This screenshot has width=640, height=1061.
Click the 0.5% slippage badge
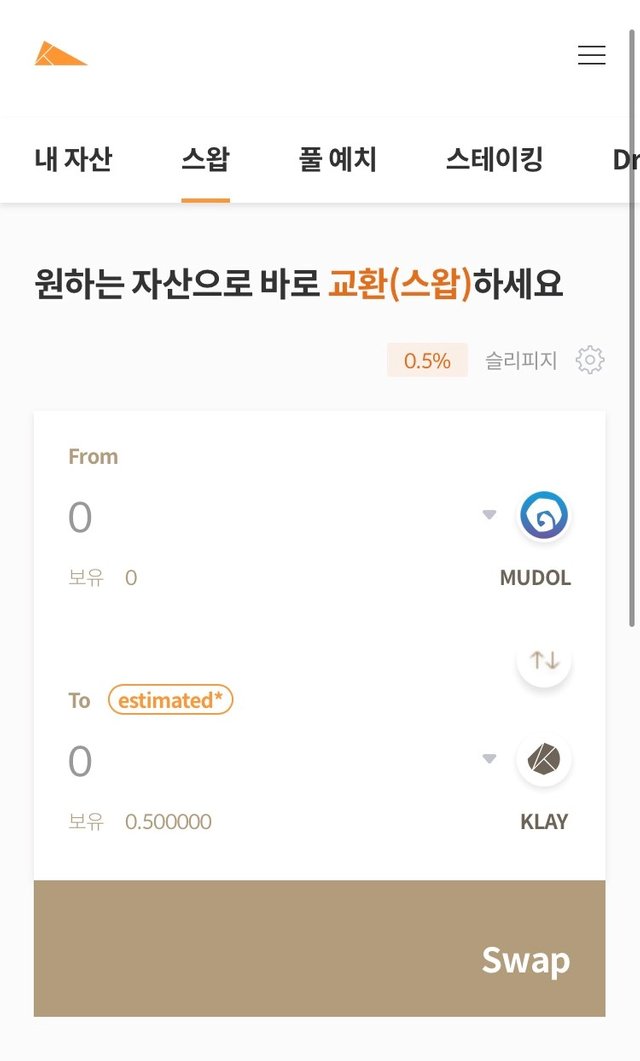tap(427, 361)
